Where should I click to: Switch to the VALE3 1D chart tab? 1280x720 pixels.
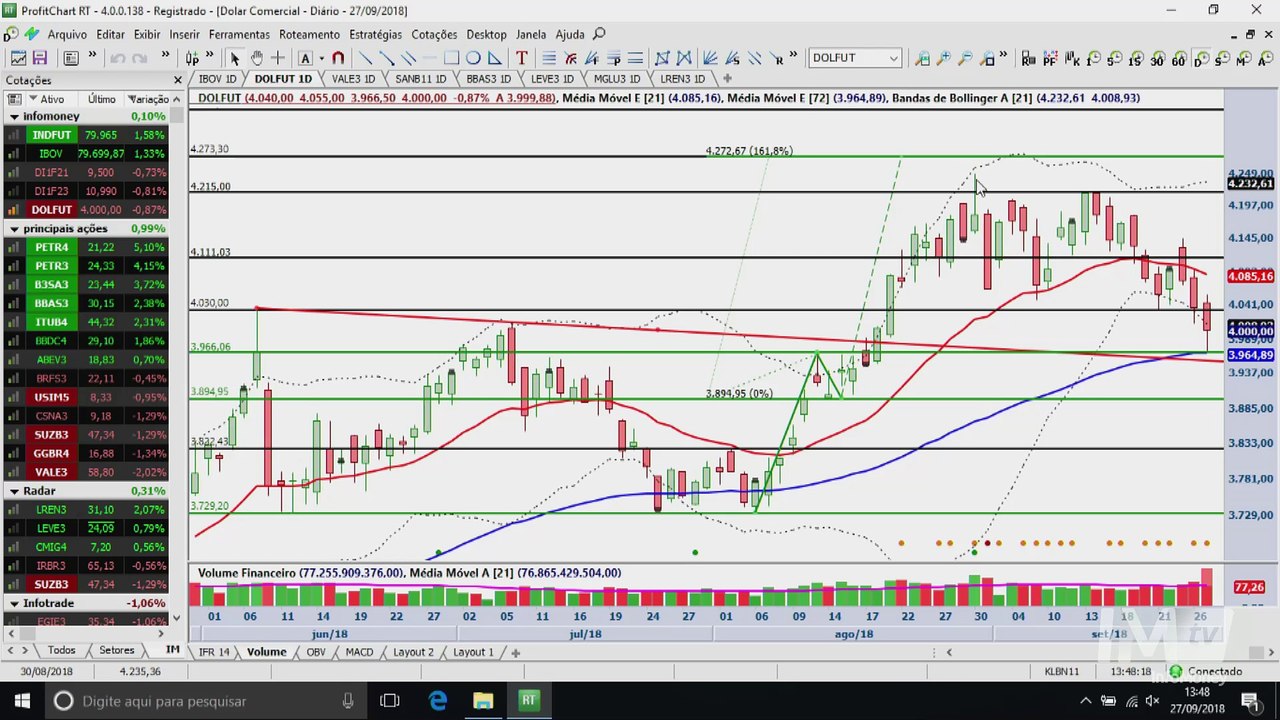point(353,79)
